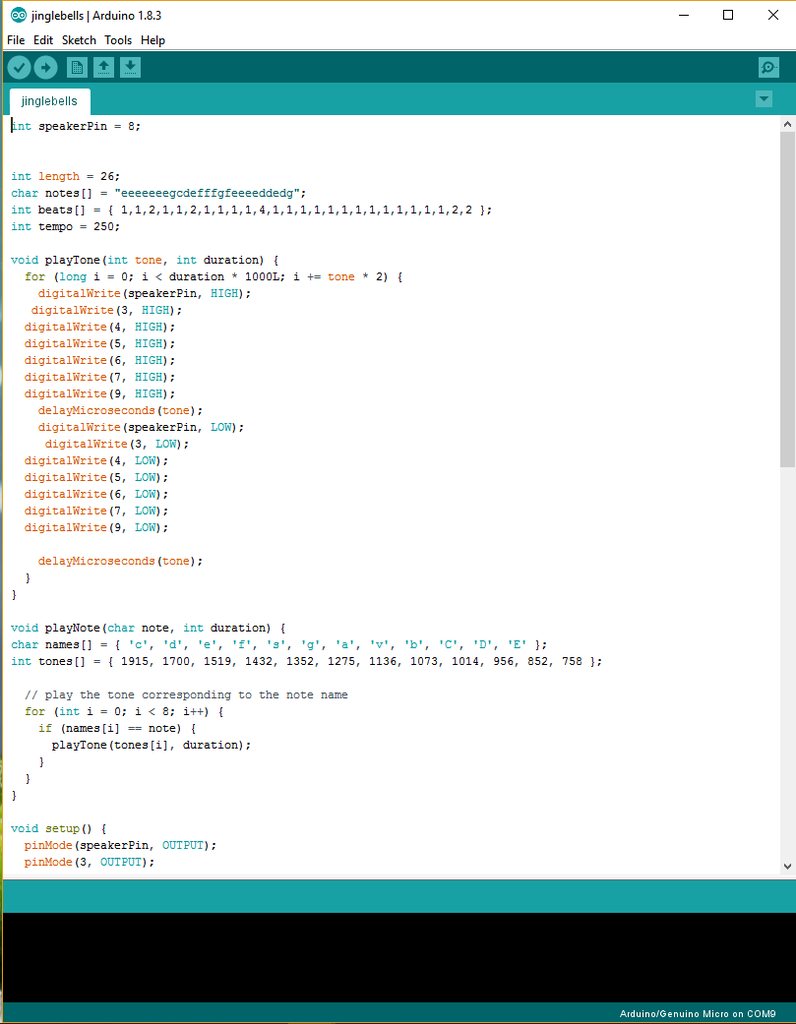Click the black console output area

pyautogui.click(x=398, y=957)
